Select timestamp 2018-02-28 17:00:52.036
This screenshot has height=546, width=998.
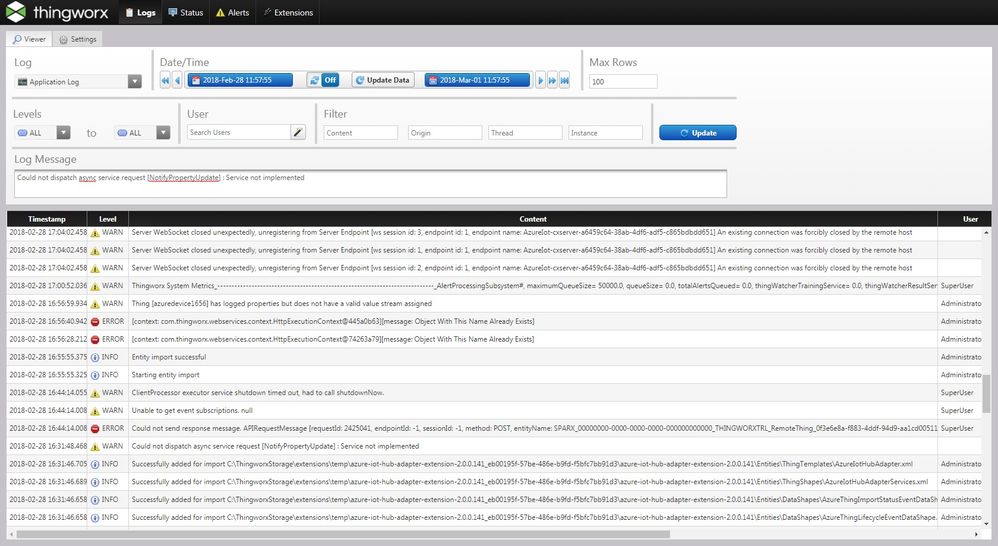click(x=48, y=286)
